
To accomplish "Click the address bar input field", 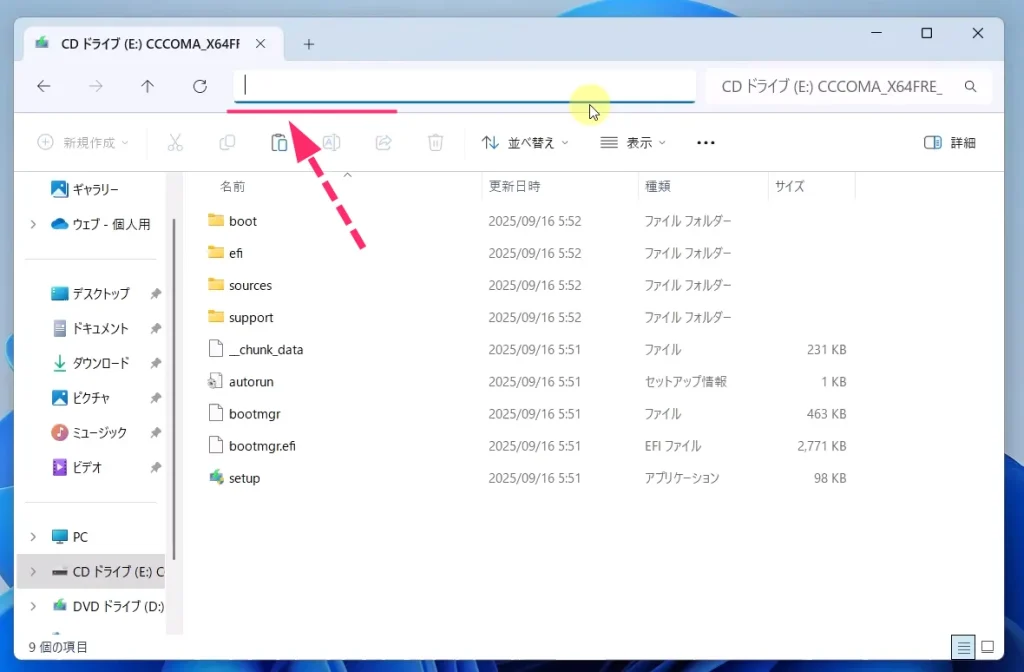I will point(464,86).
